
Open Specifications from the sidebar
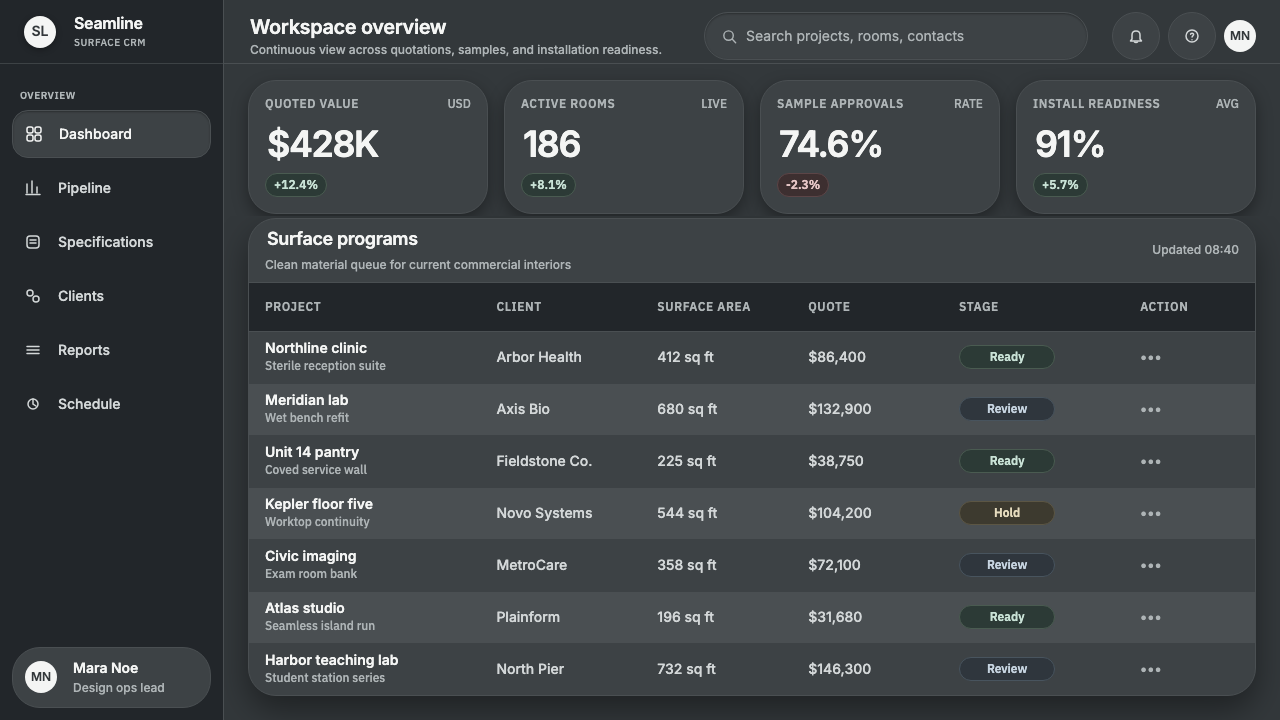click(x=111, y=242)
